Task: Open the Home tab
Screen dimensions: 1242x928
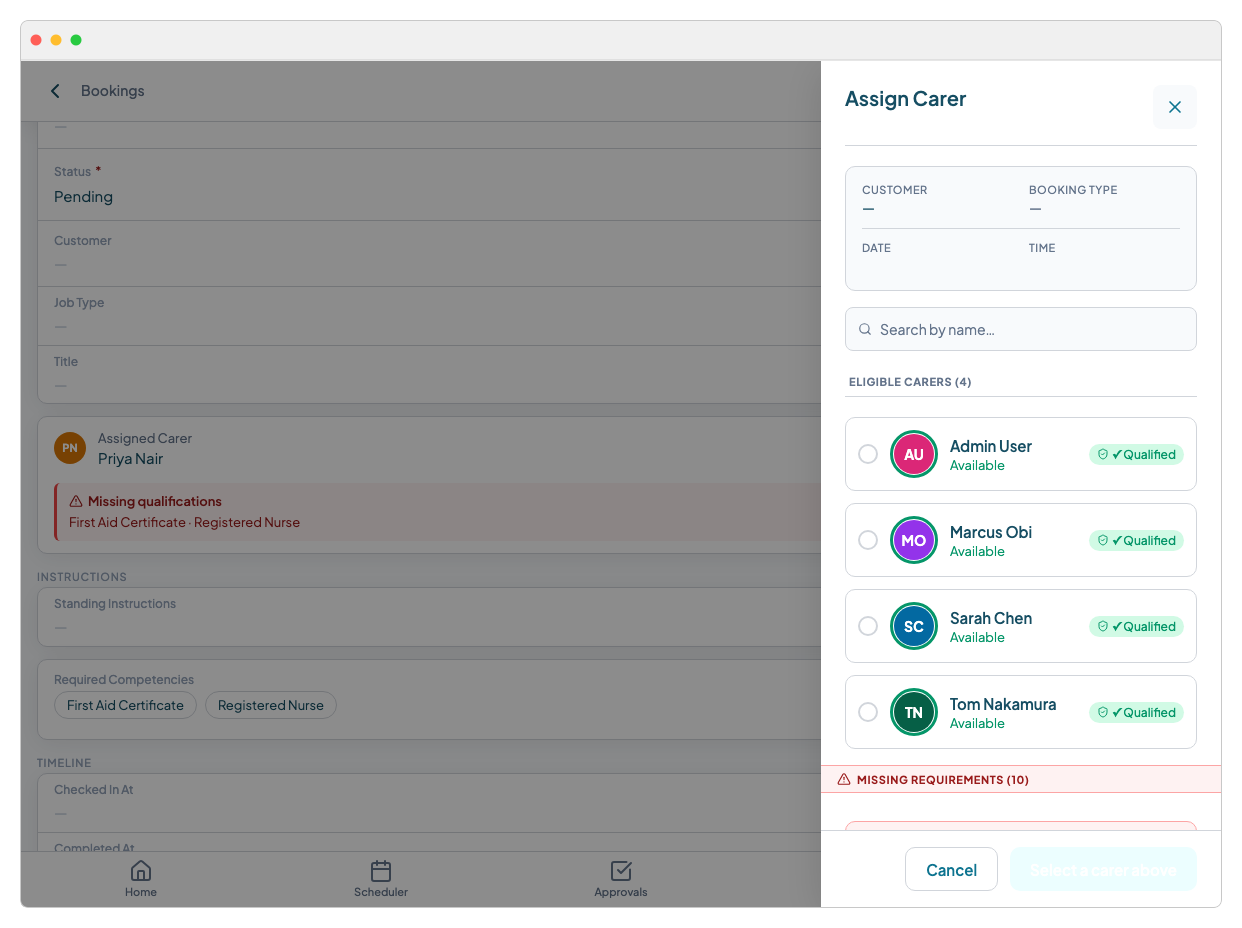Action: tap(141, 878)
